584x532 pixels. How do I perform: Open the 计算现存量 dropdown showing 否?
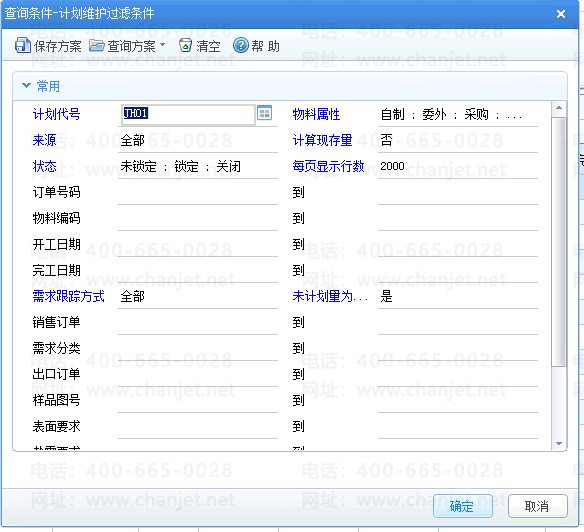[x=458, y=140]
